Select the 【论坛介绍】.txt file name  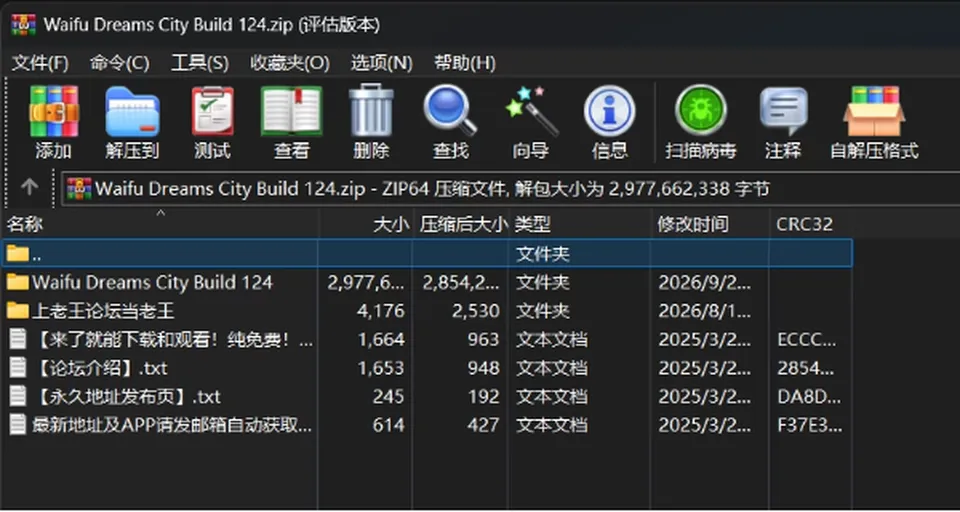(x=100, y=368)
